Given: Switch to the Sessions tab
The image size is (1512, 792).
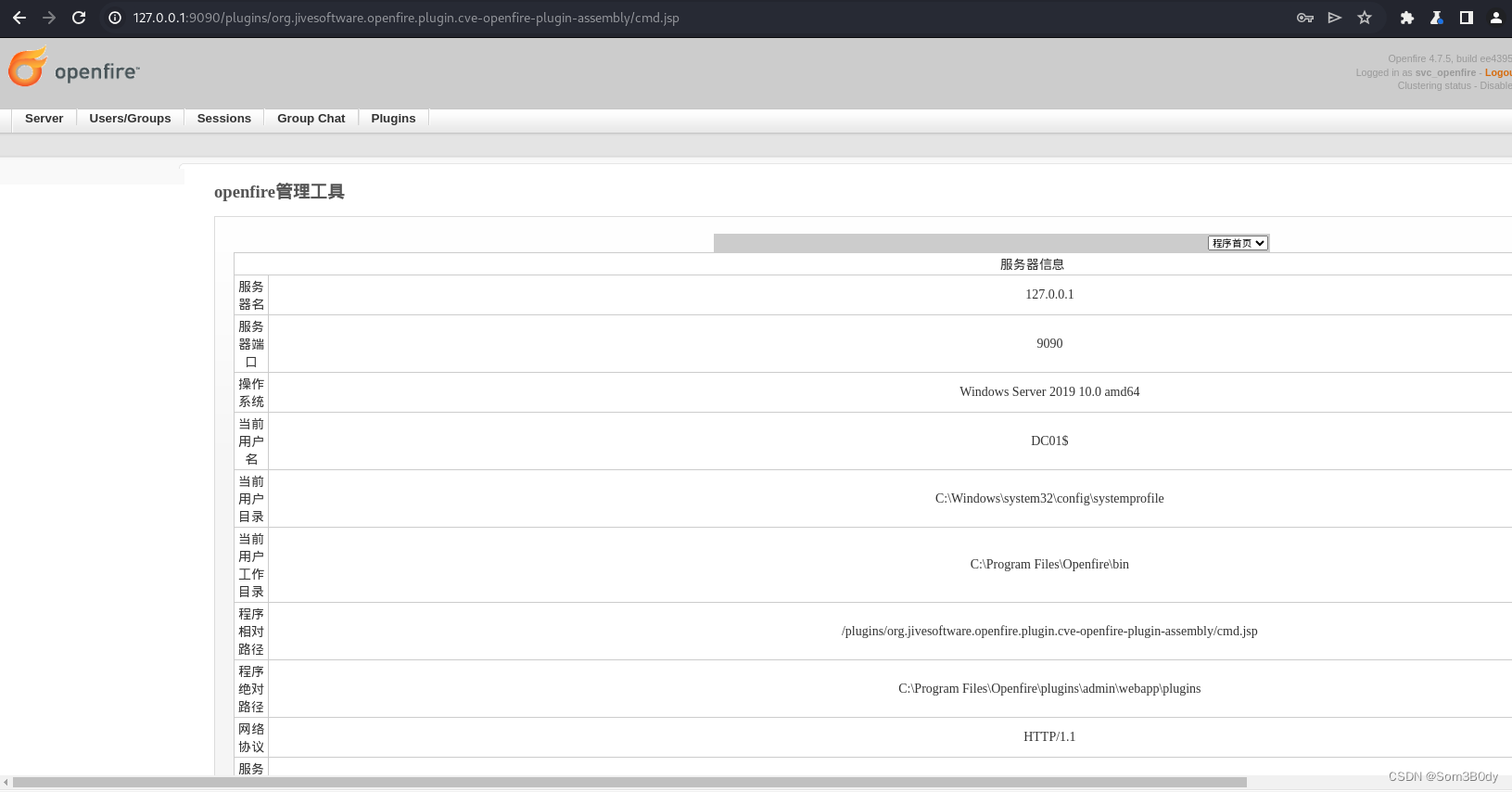Looking at the screenshot, I should [224, 119].
